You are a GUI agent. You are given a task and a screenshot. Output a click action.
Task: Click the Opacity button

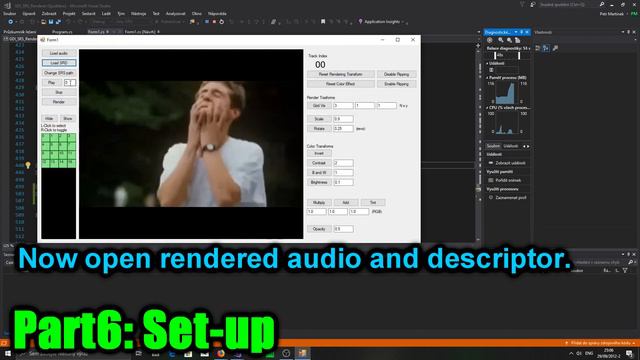pos(319,229)
